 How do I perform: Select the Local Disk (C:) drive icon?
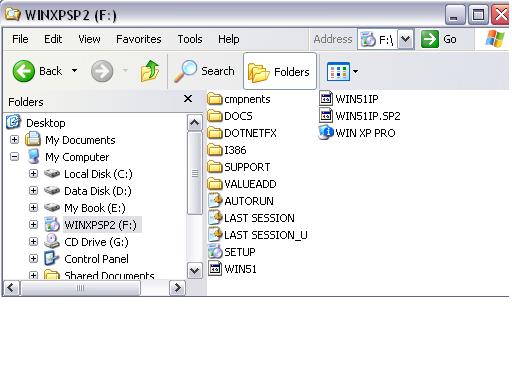pos(52,174)
